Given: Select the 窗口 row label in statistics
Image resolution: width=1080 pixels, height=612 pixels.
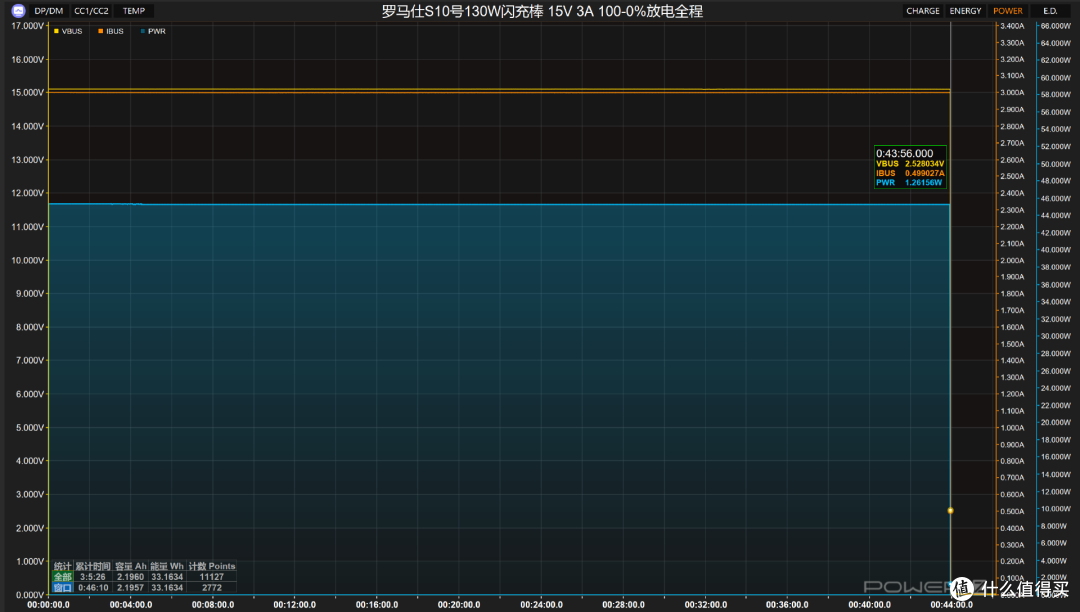Looking at the screenshot, I should point(63,588).
